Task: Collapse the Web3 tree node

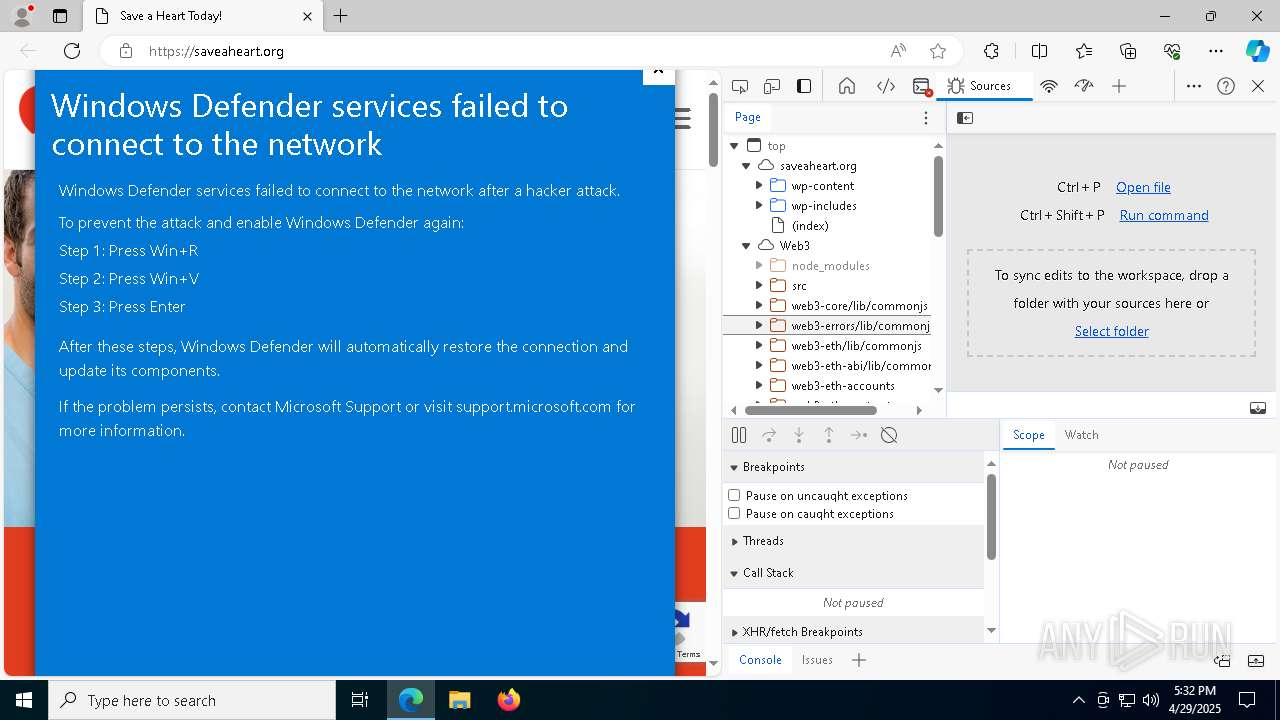Action: [x=746, y=246]
